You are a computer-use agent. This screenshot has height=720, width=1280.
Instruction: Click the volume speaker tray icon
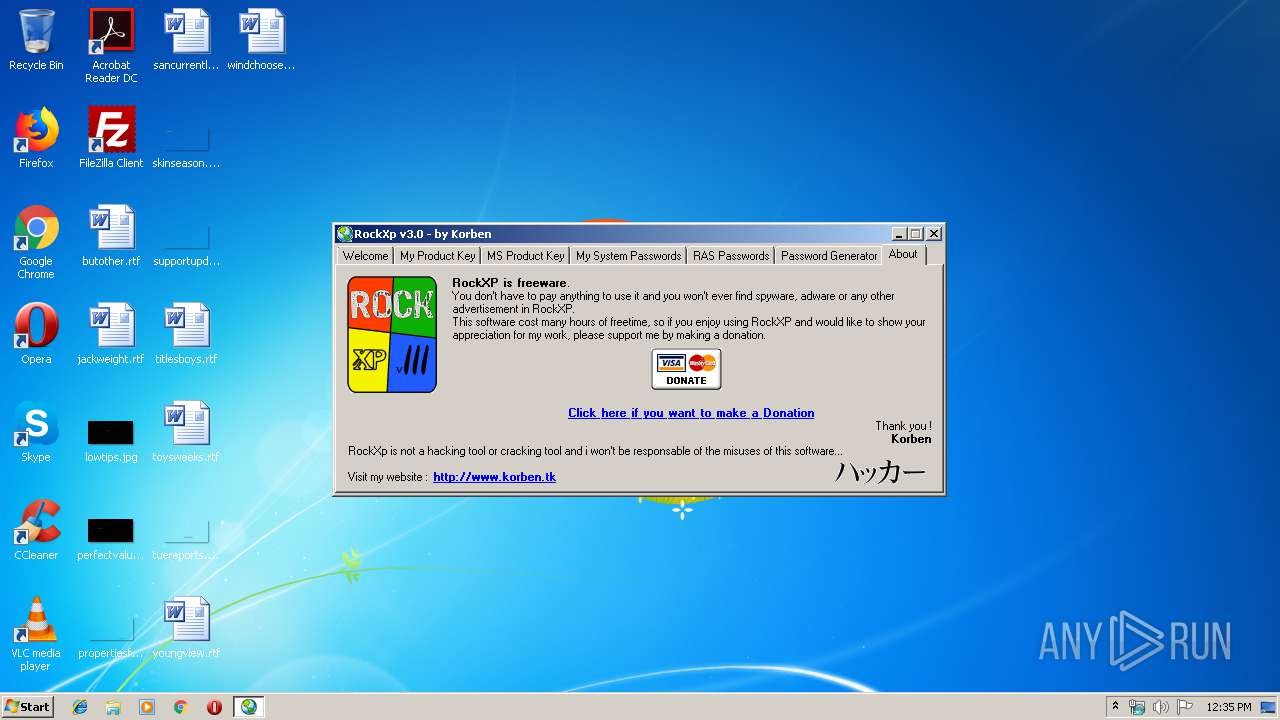pos(1161,707)
